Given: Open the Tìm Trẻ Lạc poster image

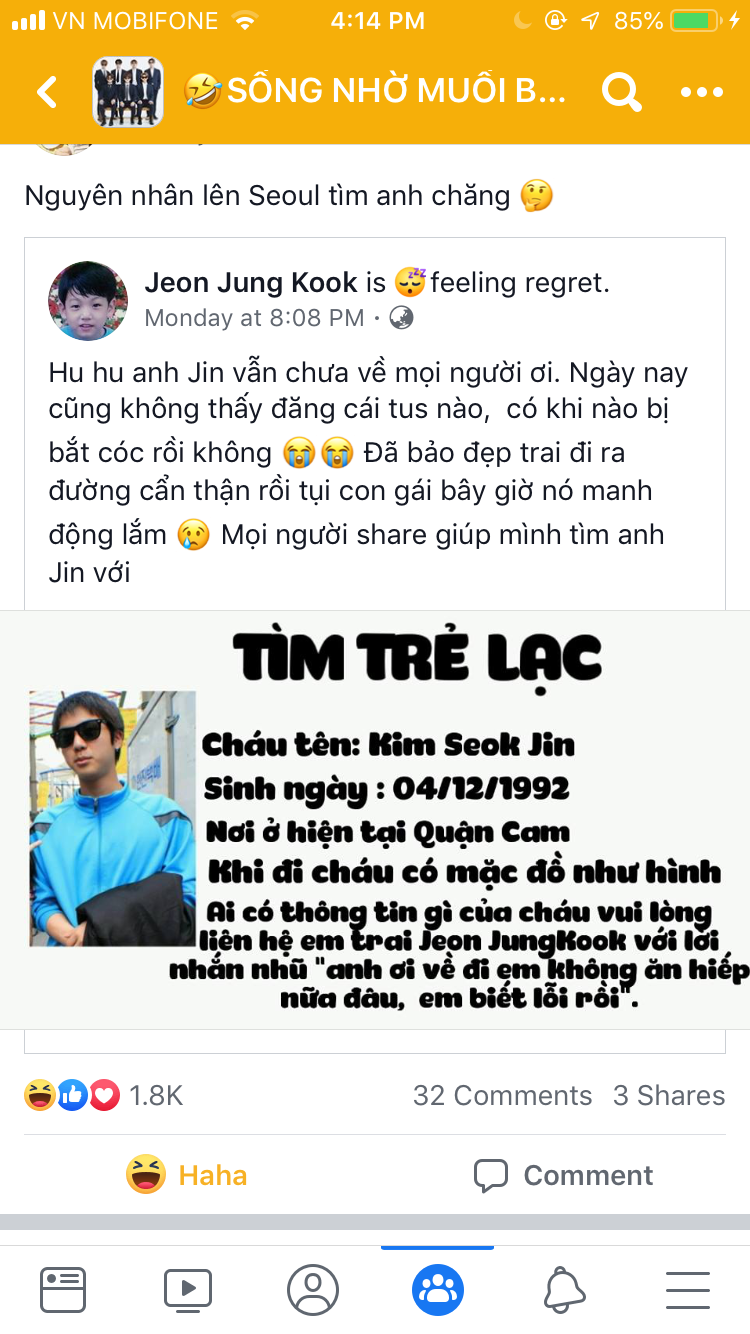Looking at the screenshot, I should [x=375, y=819].
